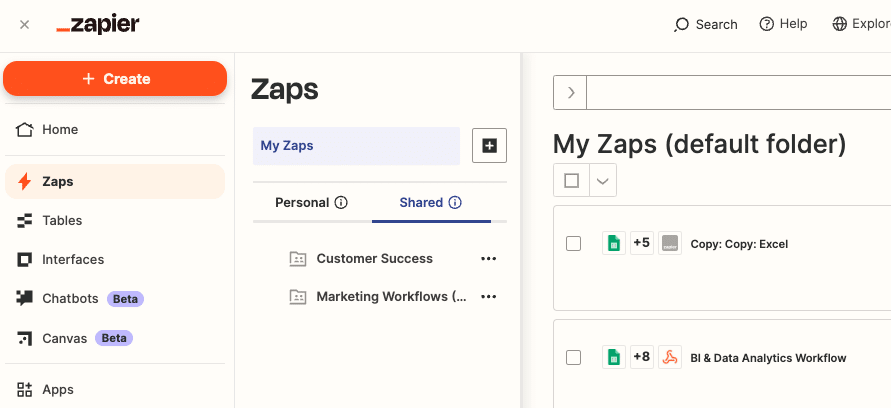Click the Apps grid icon

click(24, 390)
